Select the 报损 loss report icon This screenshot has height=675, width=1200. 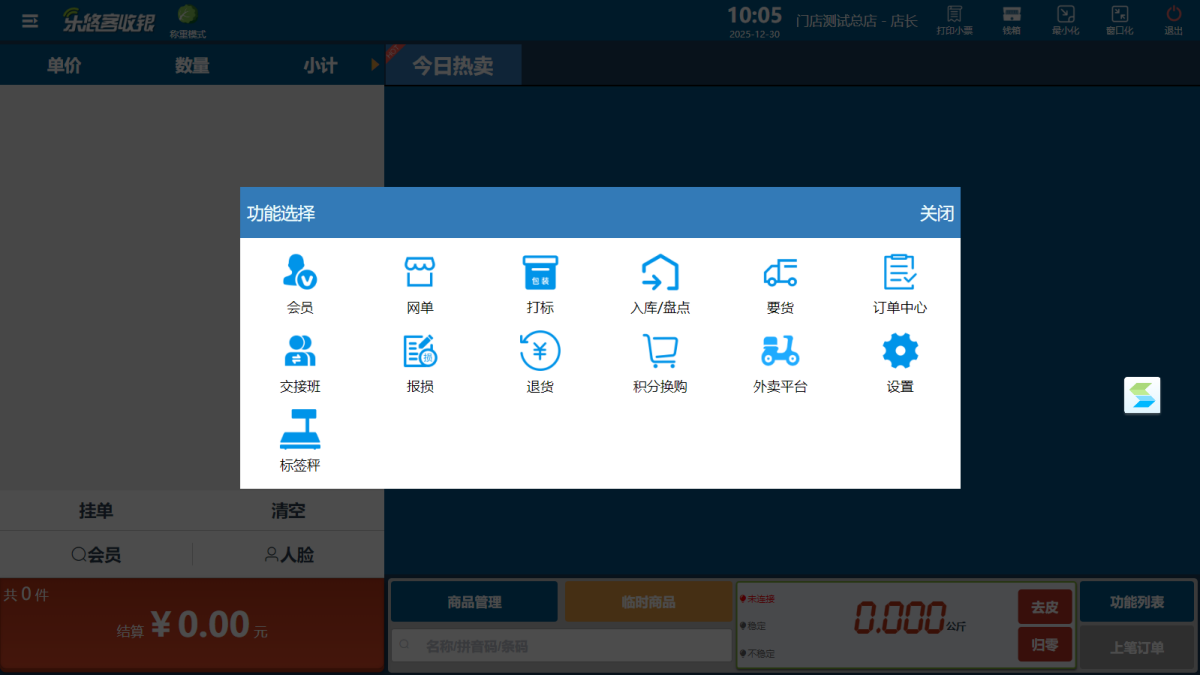click(x=419, y=361)
